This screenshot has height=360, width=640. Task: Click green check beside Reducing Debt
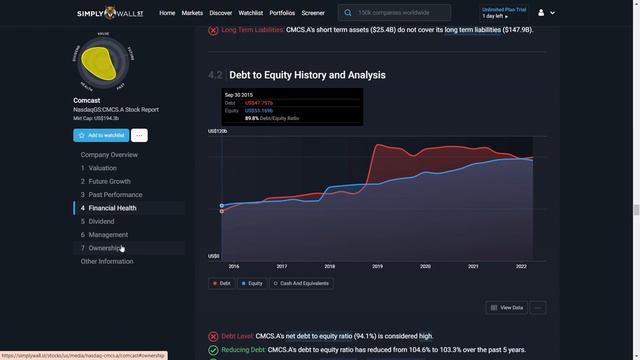click(x=213, y=350)
